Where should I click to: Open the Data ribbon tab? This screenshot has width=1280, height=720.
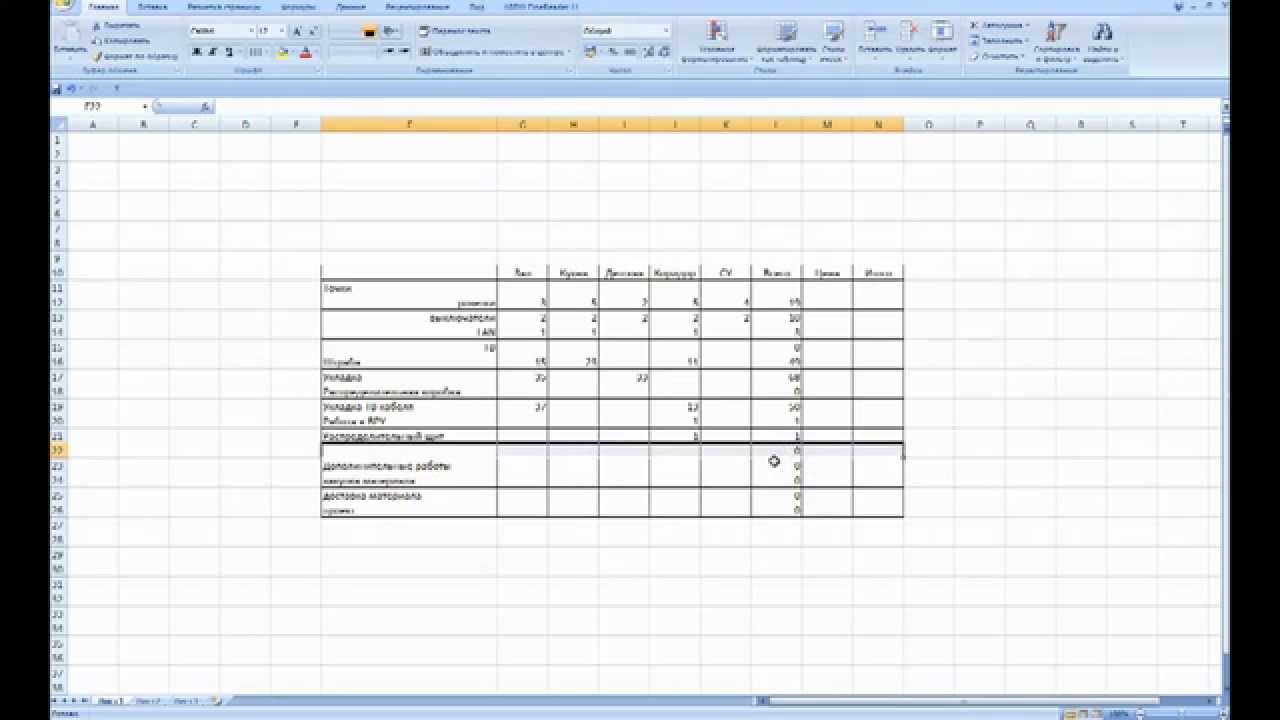(x=351, y=6)
